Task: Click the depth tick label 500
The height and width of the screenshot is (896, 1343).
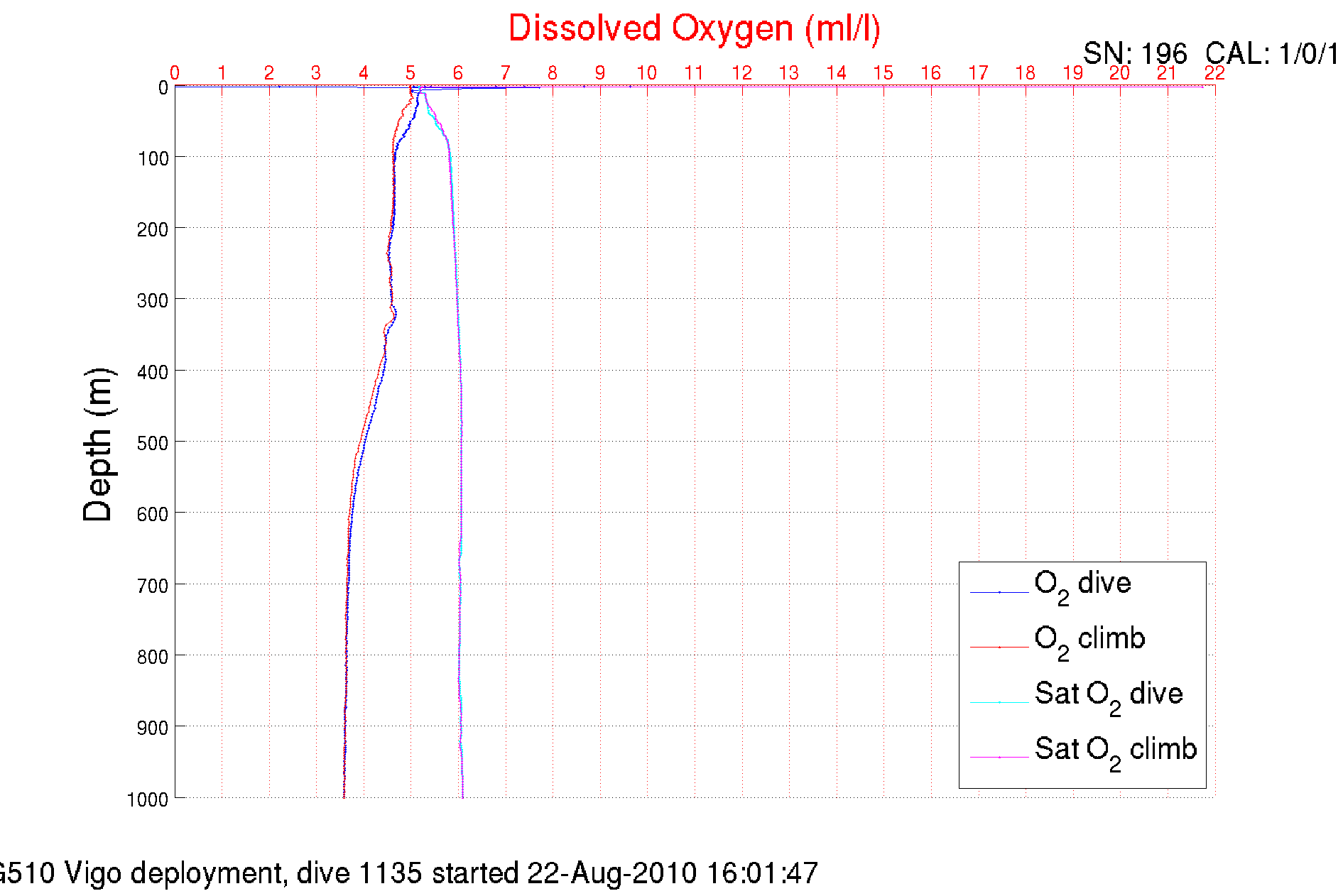Action: tap(153, 444)
